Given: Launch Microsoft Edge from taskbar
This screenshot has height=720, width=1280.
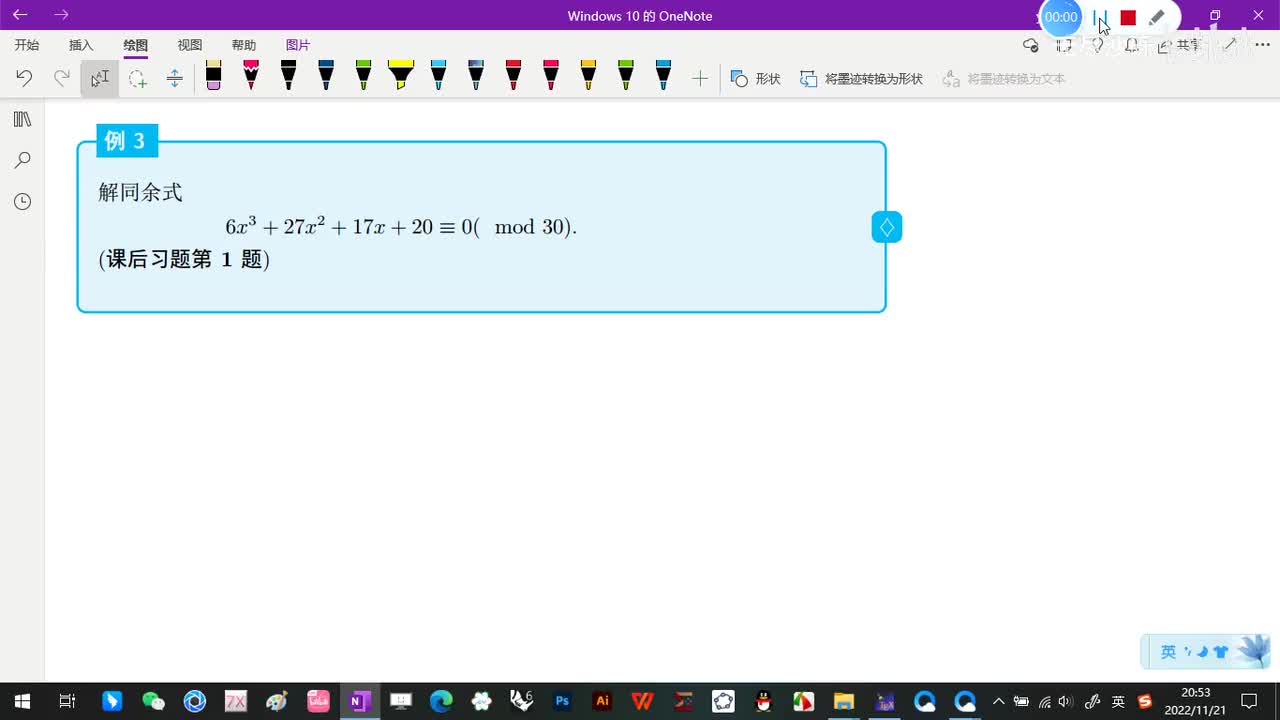Looking at the screenshot, I should [441, 701].
